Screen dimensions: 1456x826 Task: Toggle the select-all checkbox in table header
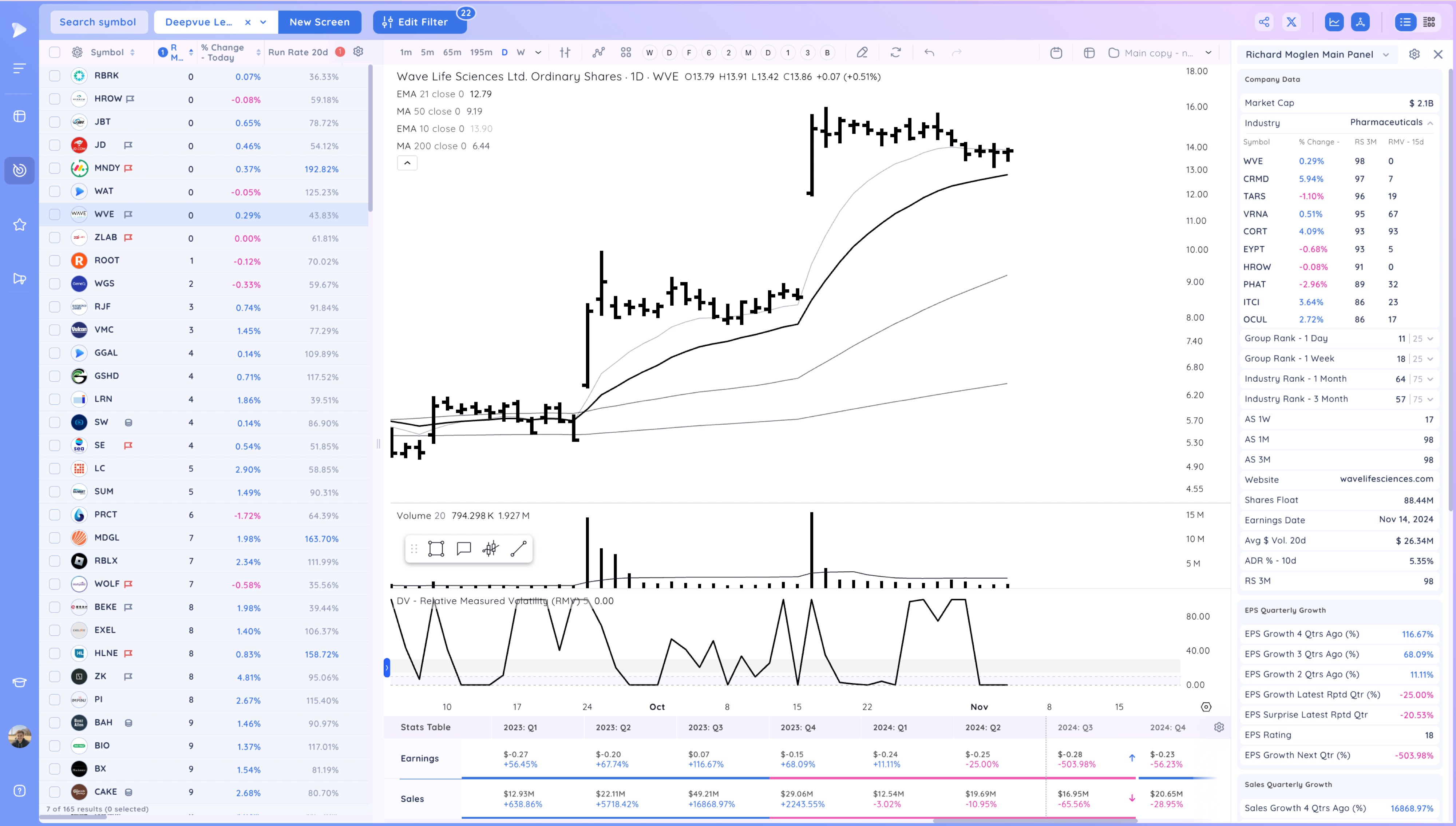(55, 52)
